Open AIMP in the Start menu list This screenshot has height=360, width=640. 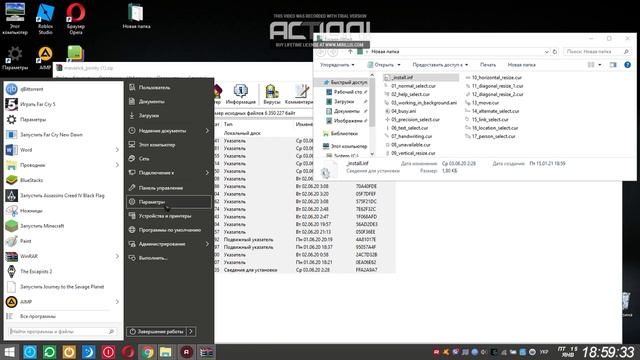(x=63, y=302)
